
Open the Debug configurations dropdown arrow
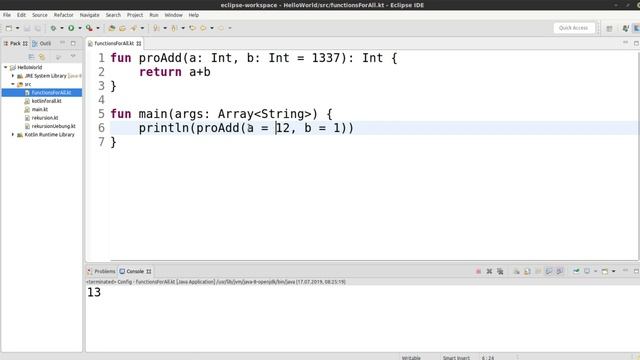(62, 28)
